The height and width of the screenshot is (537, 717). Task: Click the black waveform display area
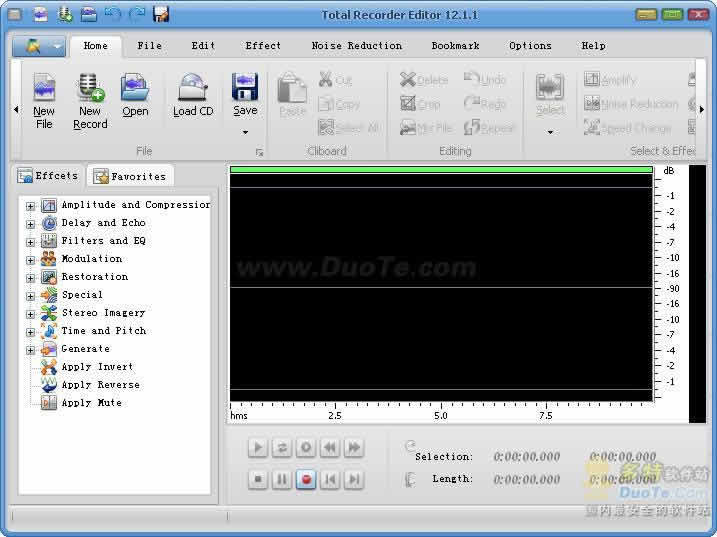(x=441, y=287)
